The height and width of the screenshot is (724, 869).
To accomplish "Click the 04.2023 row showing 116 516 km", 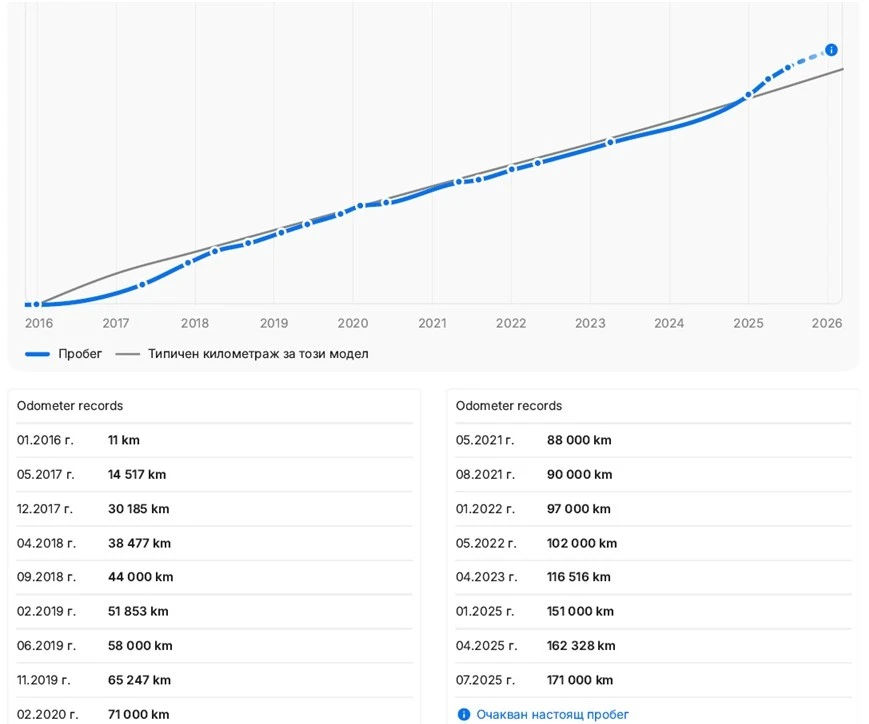I will pos(652,577).
